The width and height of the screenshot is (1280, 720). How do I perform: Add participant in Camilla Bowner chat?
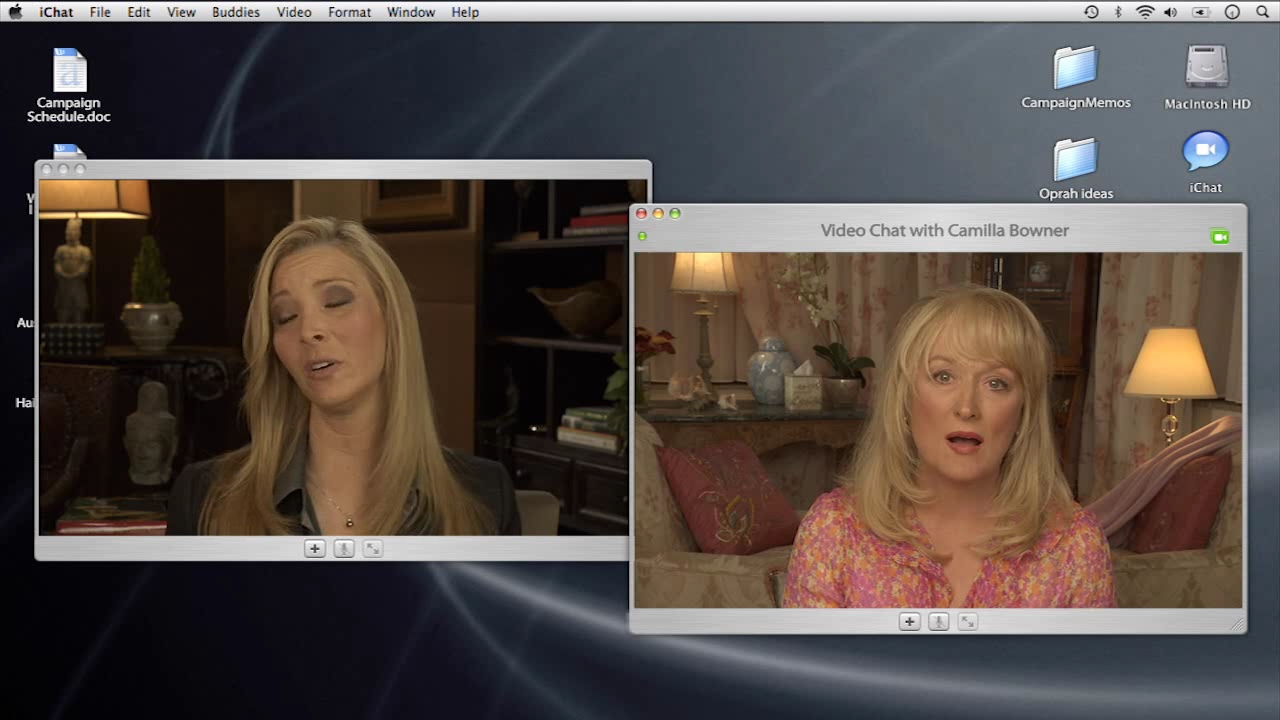(909, 622)
